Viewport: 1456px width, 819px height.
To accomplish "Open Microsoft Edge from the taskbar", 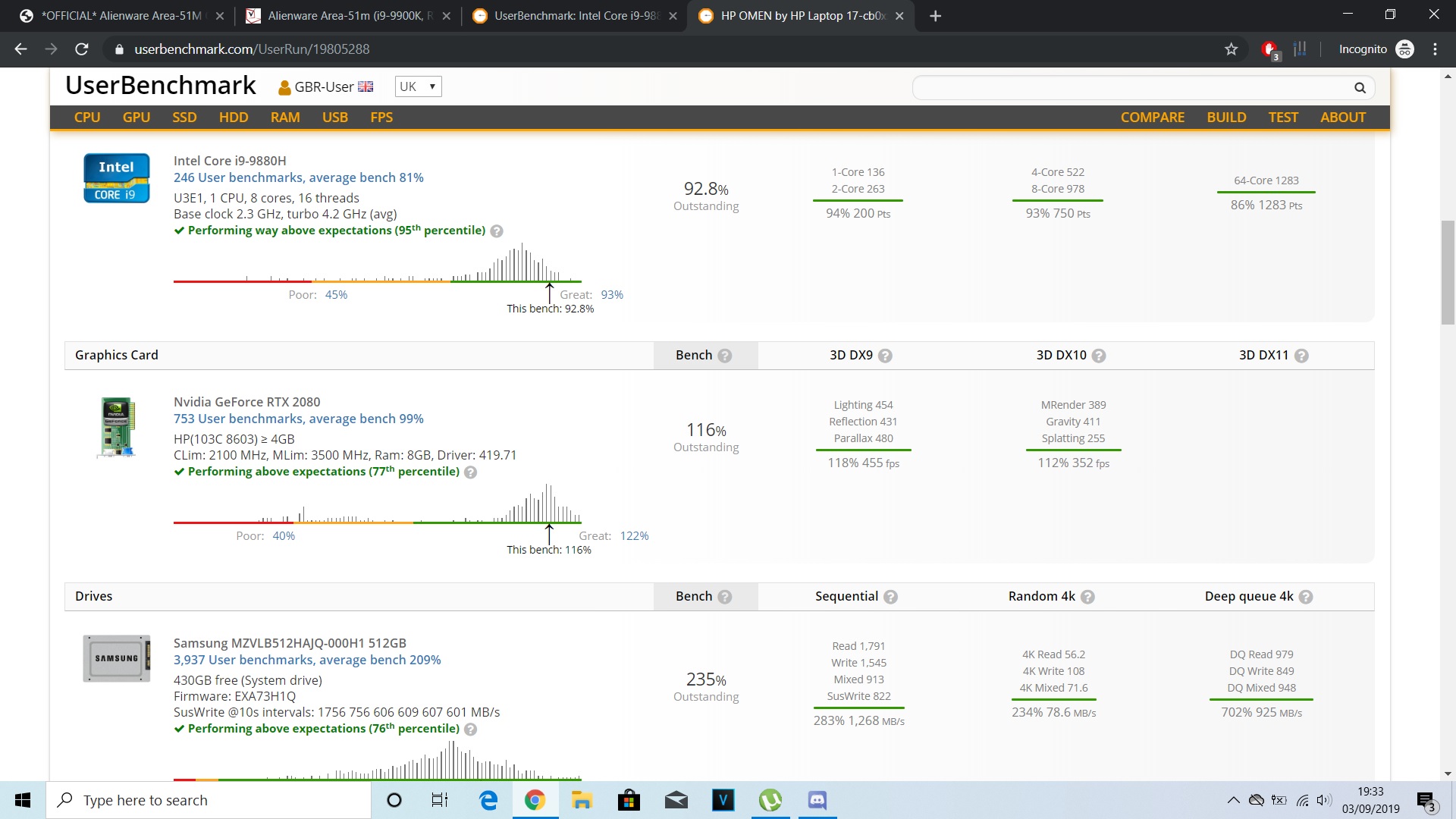I will [488, 800].
